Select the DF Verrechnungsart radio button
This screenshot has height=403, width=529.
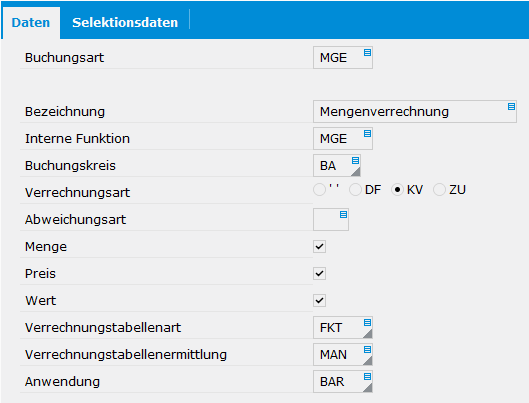tap(355, 190)
